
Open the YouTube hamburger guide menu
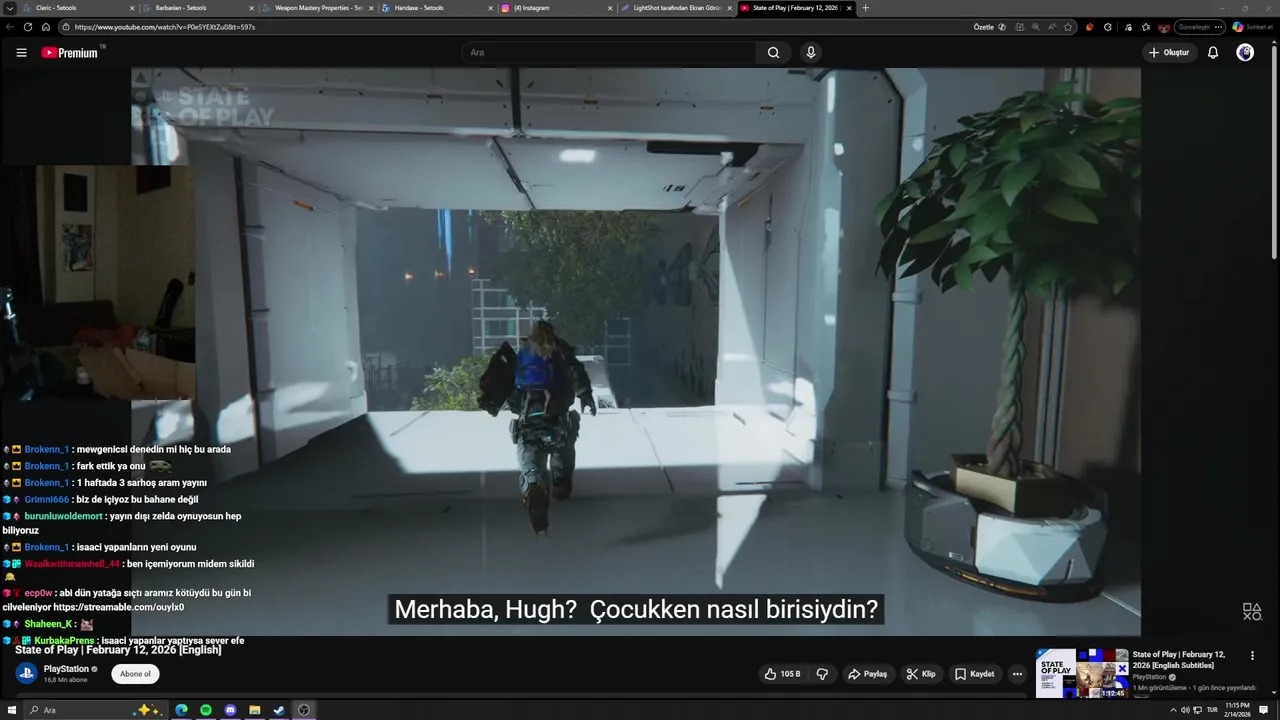tap(21, 53)
